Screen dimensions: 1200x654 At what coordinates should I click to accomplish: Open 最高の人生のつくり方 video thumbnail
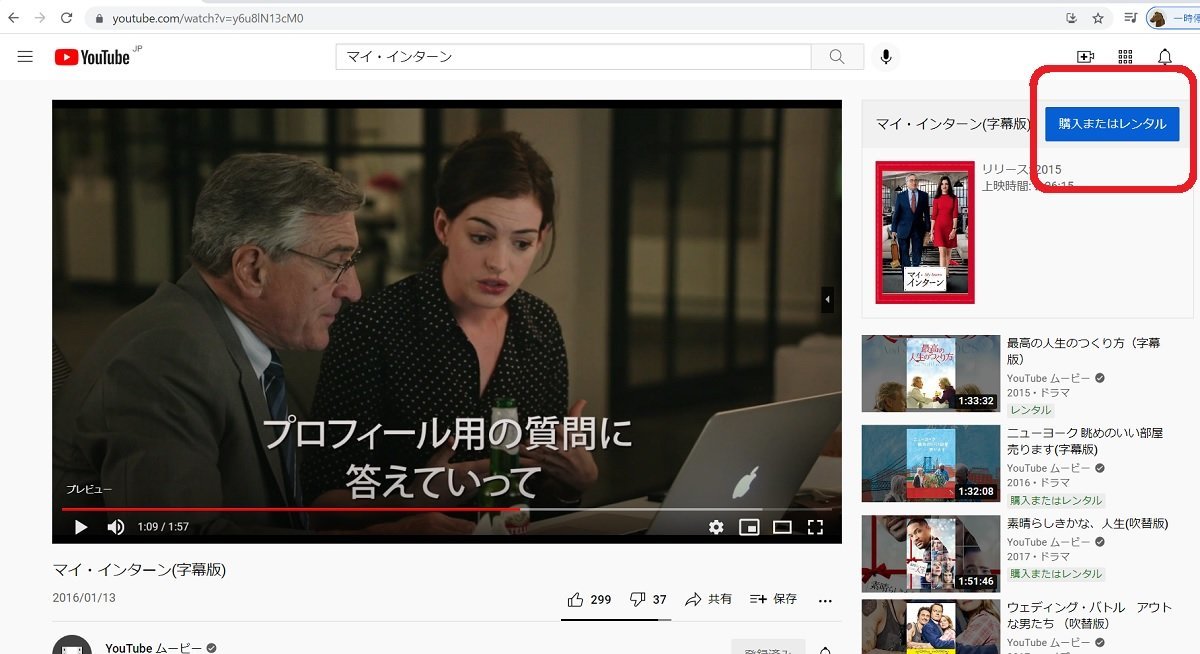point(931,373)
